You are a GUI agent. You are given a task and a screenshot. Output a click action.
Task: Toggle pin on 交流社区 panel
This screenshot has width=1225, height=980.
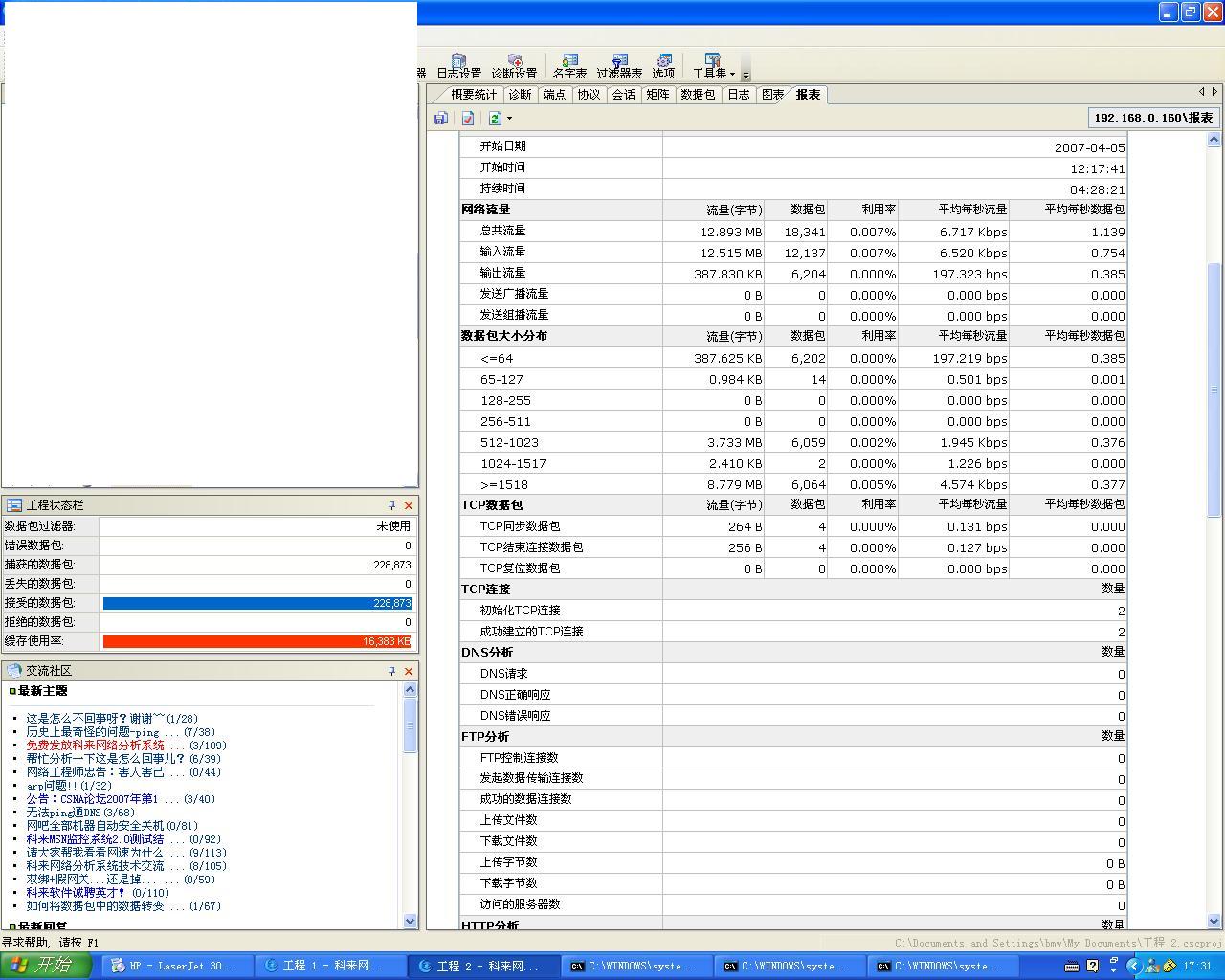pyautogui.click(x=391, y=671)
